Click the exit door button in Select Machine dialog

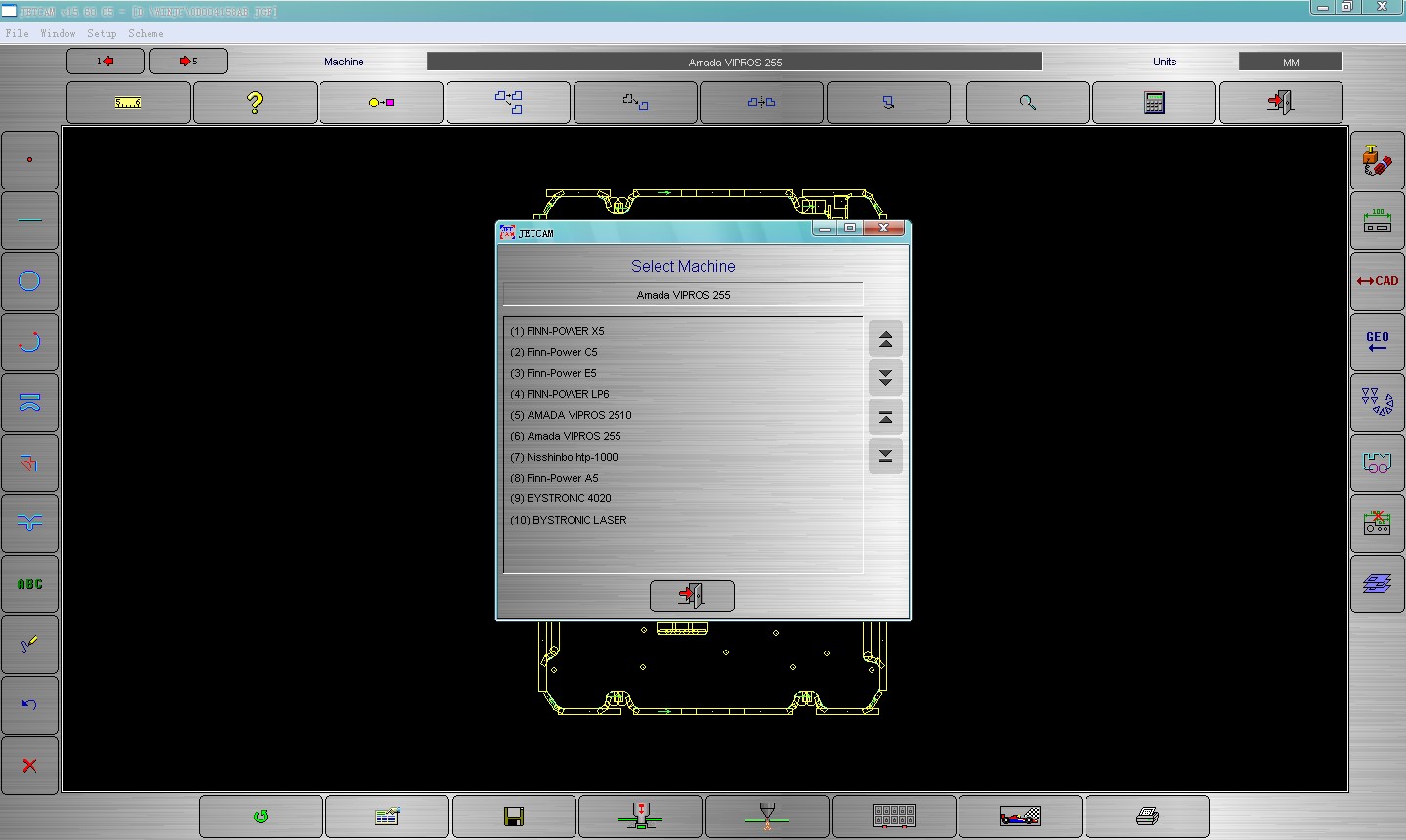692,596
